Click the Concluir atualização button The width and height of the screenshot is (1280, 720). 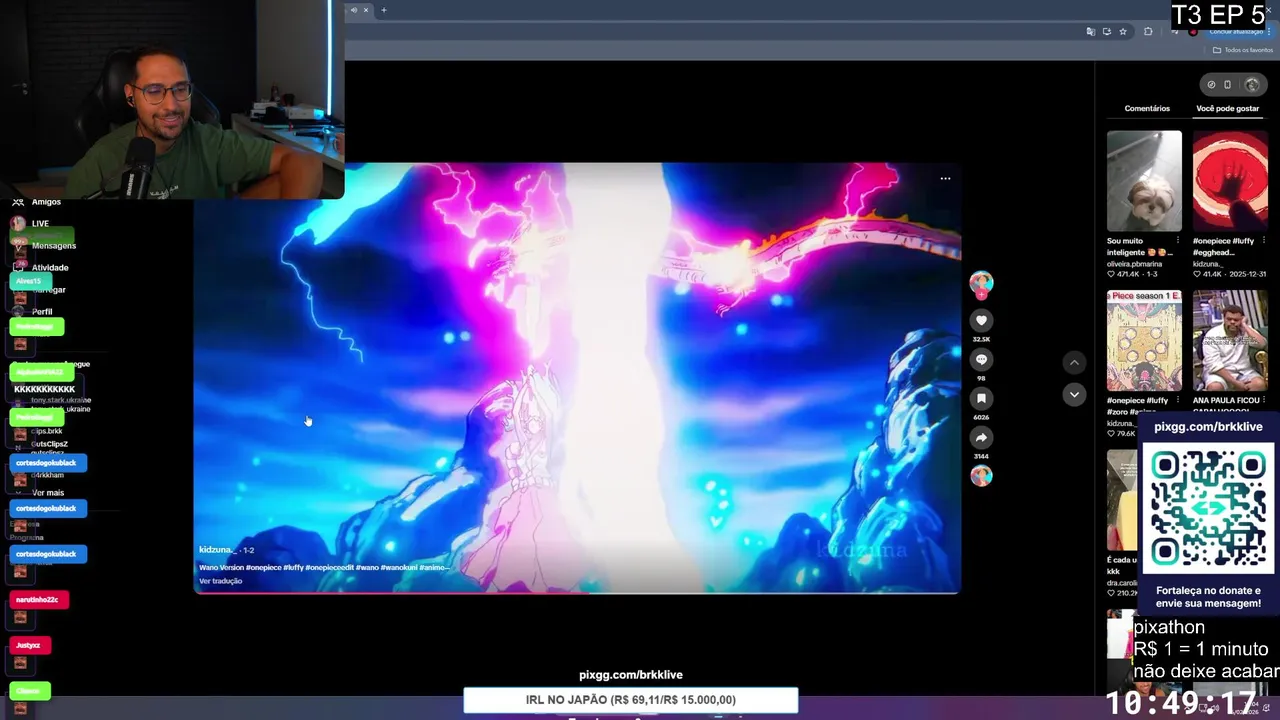(x=1236, y=32)
